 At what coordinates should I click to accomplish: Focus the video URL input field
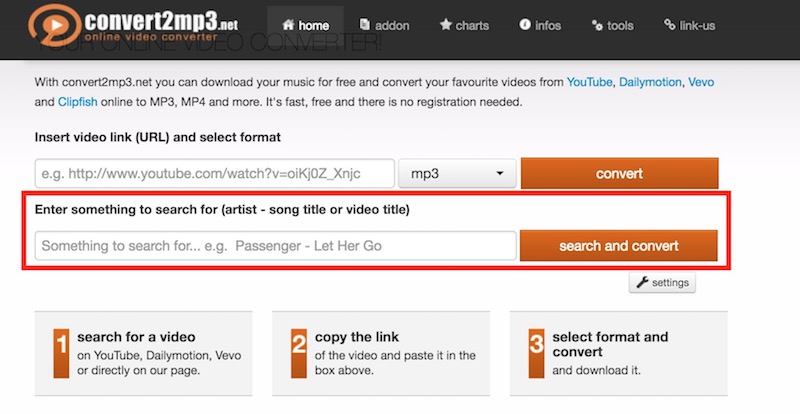pos(213,174)
